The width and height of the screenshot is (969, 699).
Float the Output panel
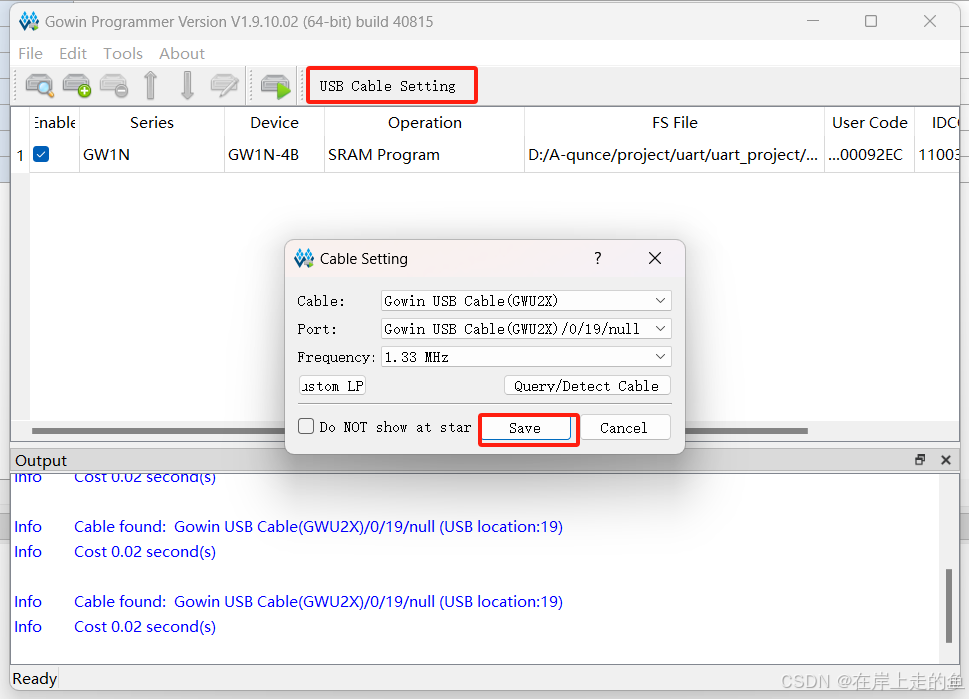(x=920, y=460)
